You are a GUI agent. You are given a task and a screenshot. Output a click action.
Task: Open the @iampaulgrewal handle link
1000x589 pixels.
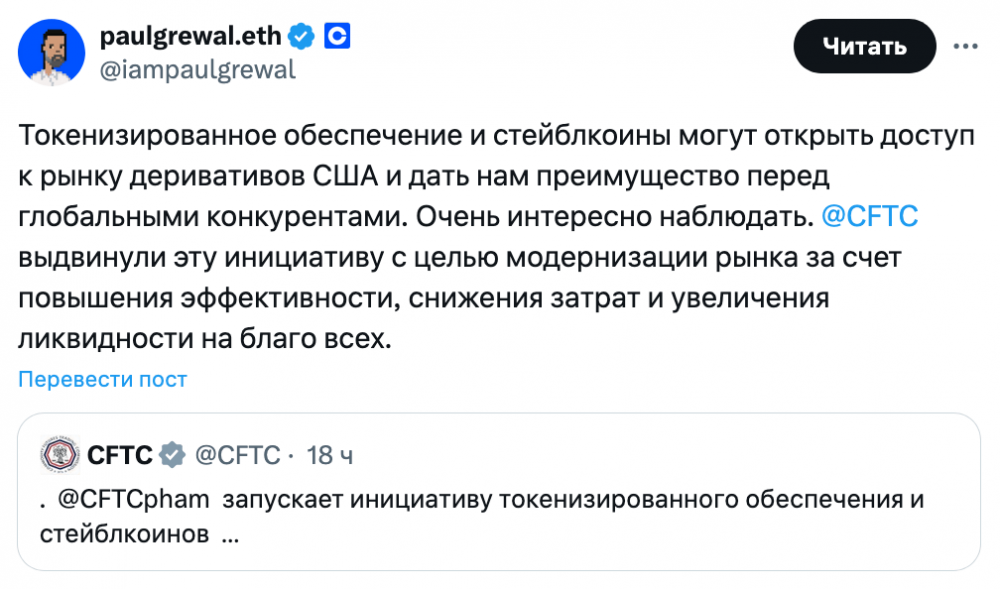pos(197,70)
